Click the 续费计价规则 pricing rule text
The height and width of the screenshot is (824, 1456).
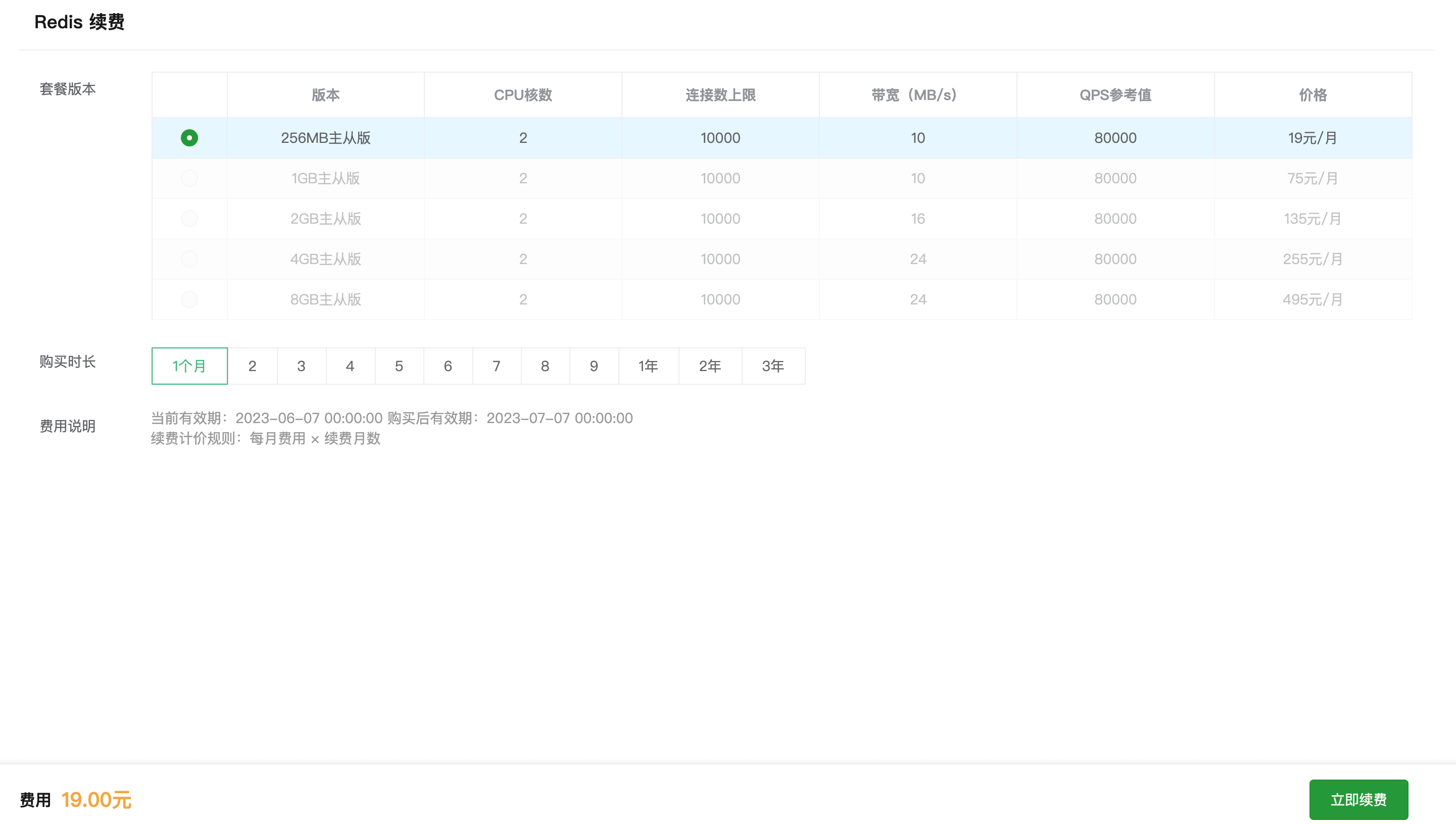click(x=266, y=439)
